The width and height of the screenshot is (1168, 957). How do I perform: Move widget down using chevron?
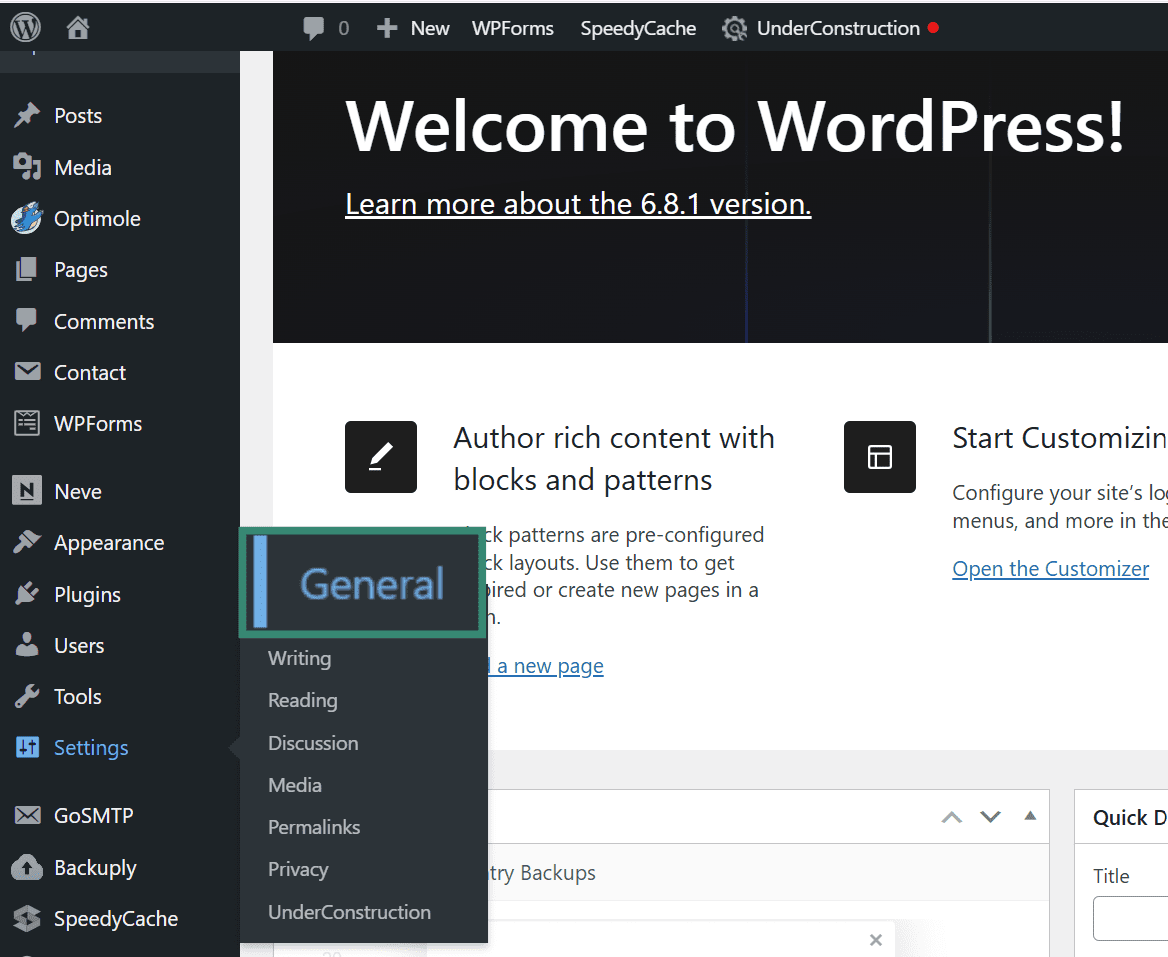pyautogui.click(x=990, y=817)
